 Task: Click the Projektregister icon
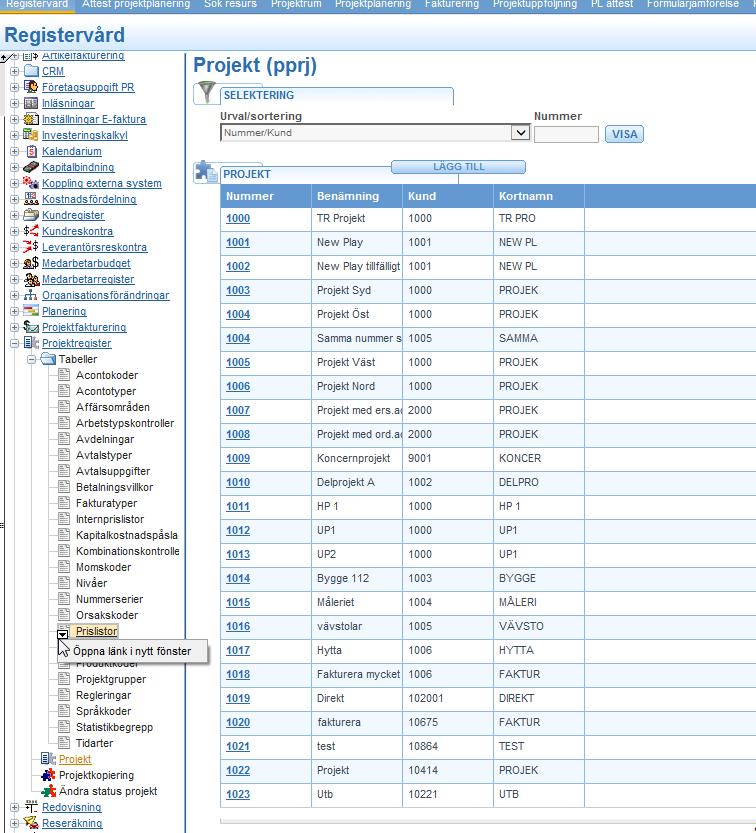[x=31, y=343]
